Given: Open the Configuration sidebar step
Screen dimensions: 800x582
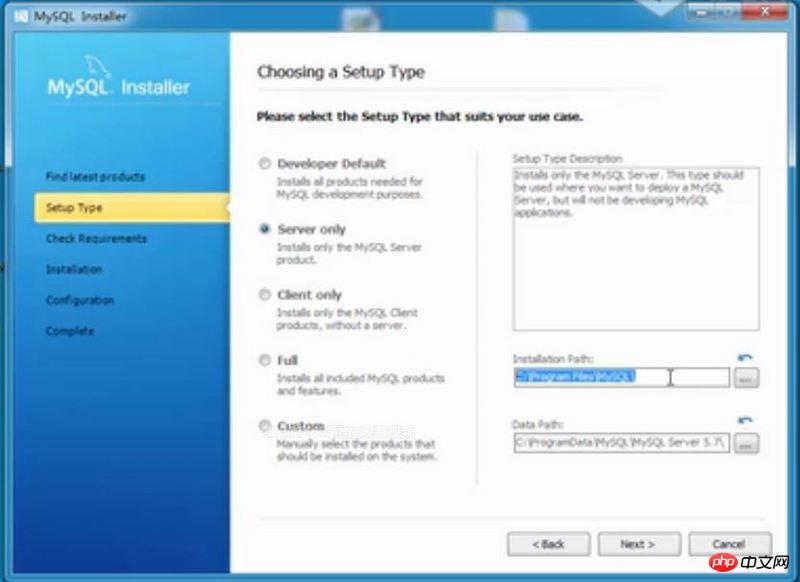Looking at the screenshot, I should pyautogui.click(x=80, y=300).
